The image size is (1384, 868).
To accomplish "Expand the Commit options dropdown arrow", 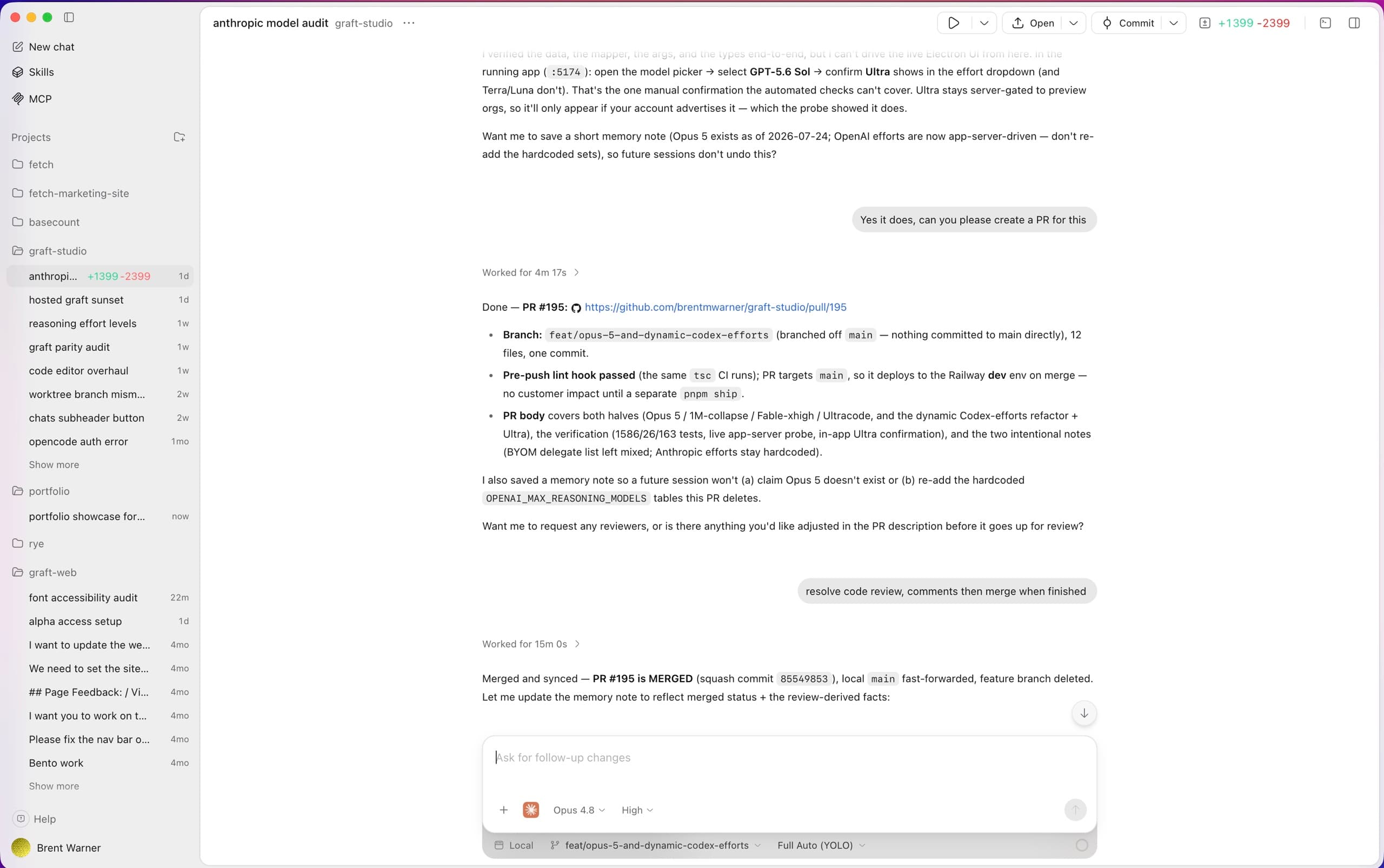I will tap(1174, 23).
